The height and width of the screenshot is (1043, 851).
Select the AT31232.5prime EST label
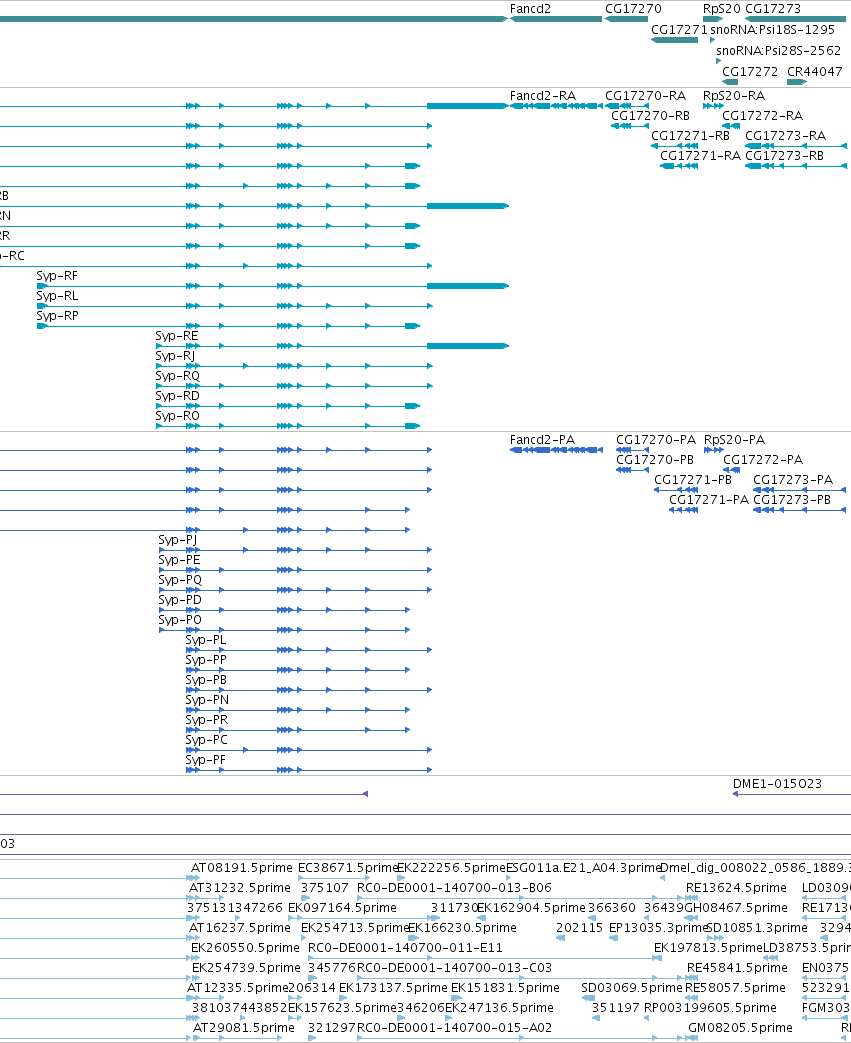point(240,888)
